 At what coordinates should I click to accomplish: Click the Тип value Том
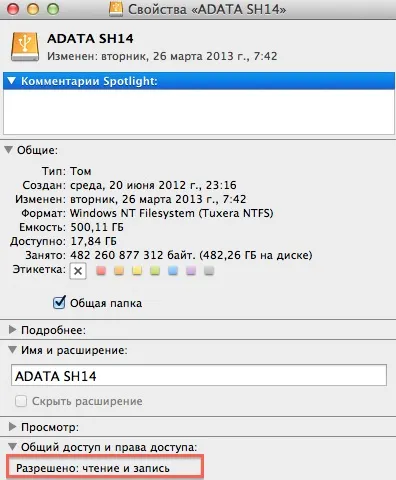coord(81,171)
